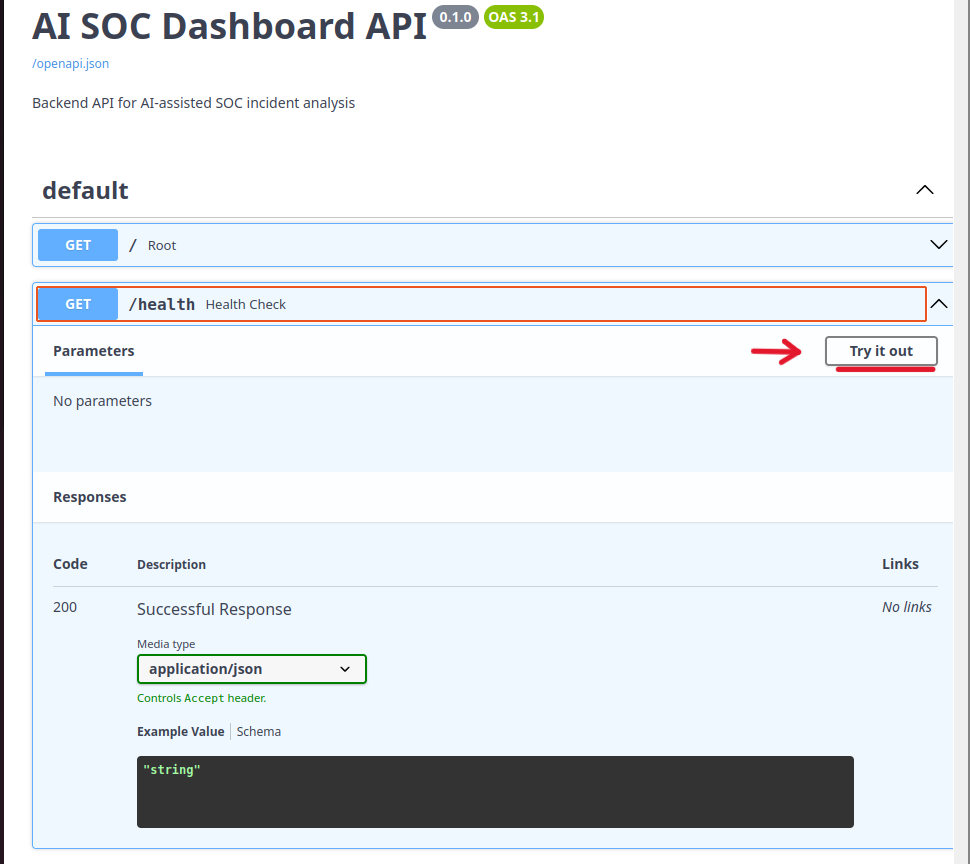This screenshot has width=970, height=864.
Task: Click the Links column header
Action: click(900, 564)
